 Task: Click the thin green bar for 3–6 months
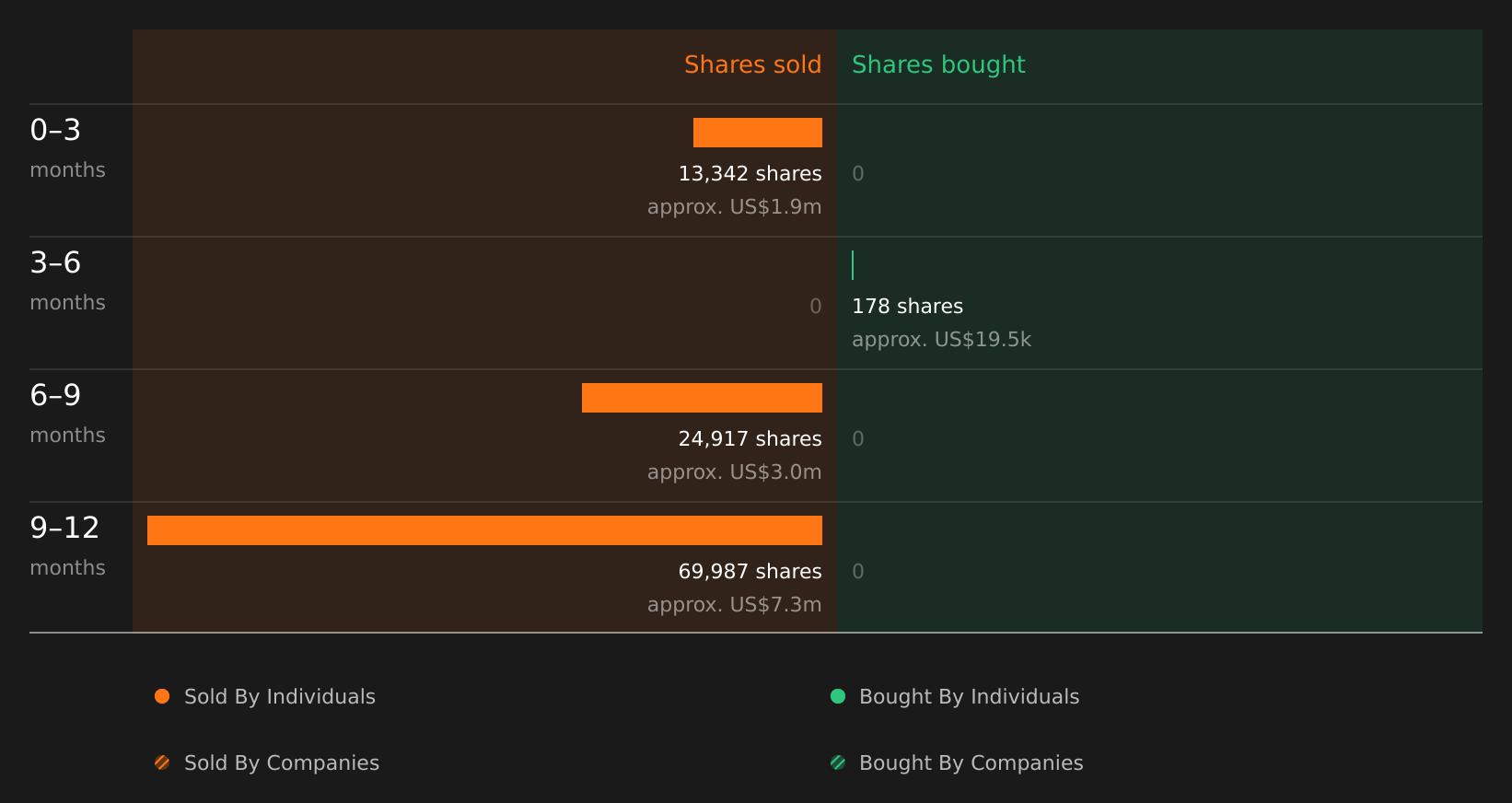(x=853, y=265)
